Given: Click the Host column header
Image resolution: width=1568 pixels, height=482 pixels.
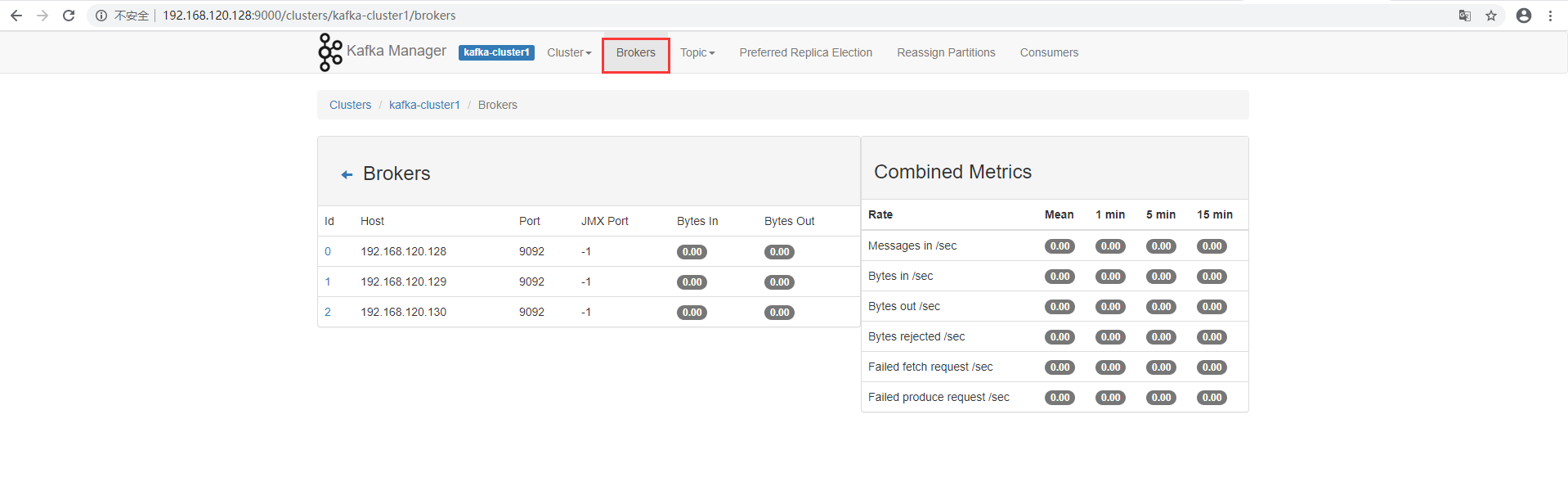Looking at the screenshot, I should coord(372,221).
